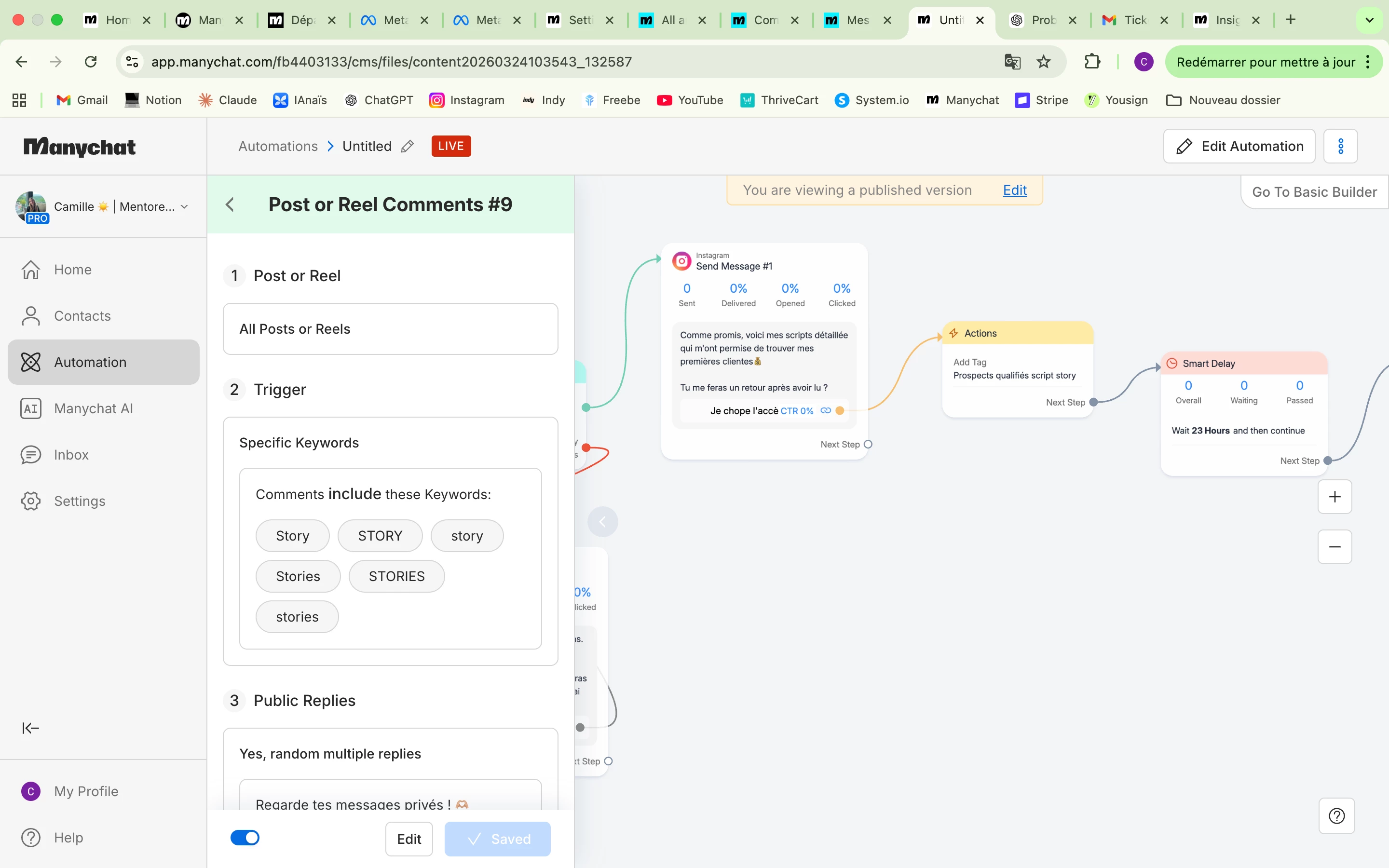Open the Automations breadcrumb link

[278, 147]
